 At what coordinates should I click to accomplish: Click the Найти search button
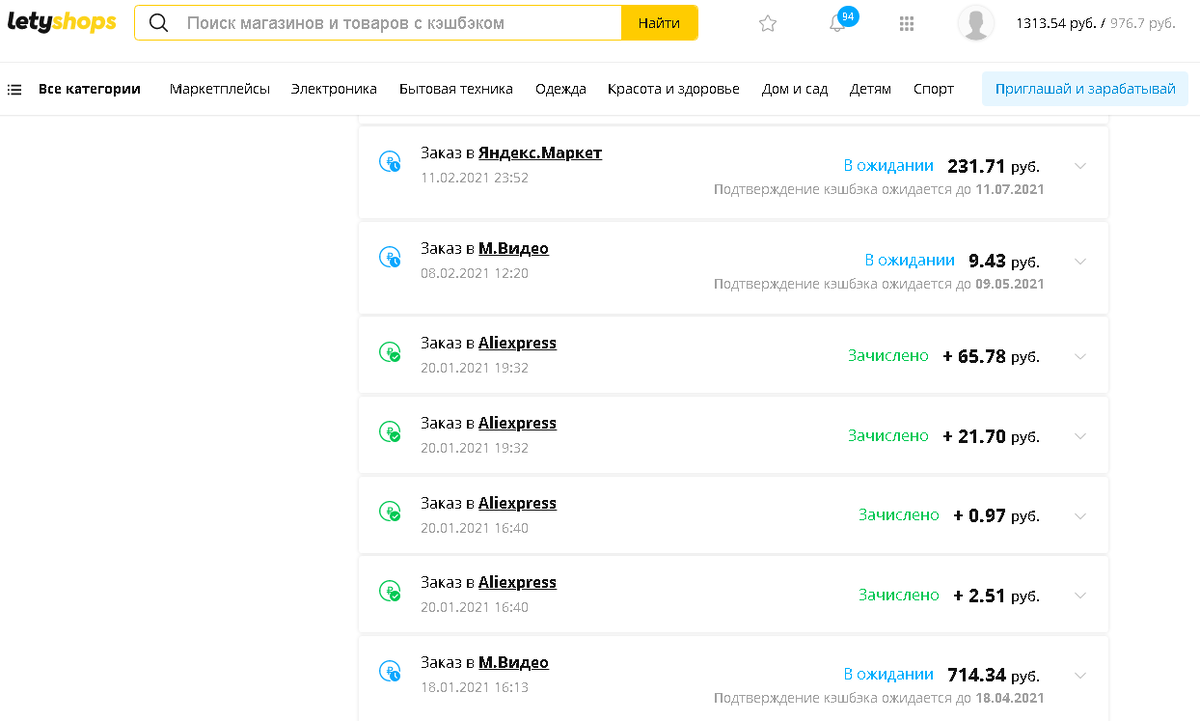[x=659, y=23]
